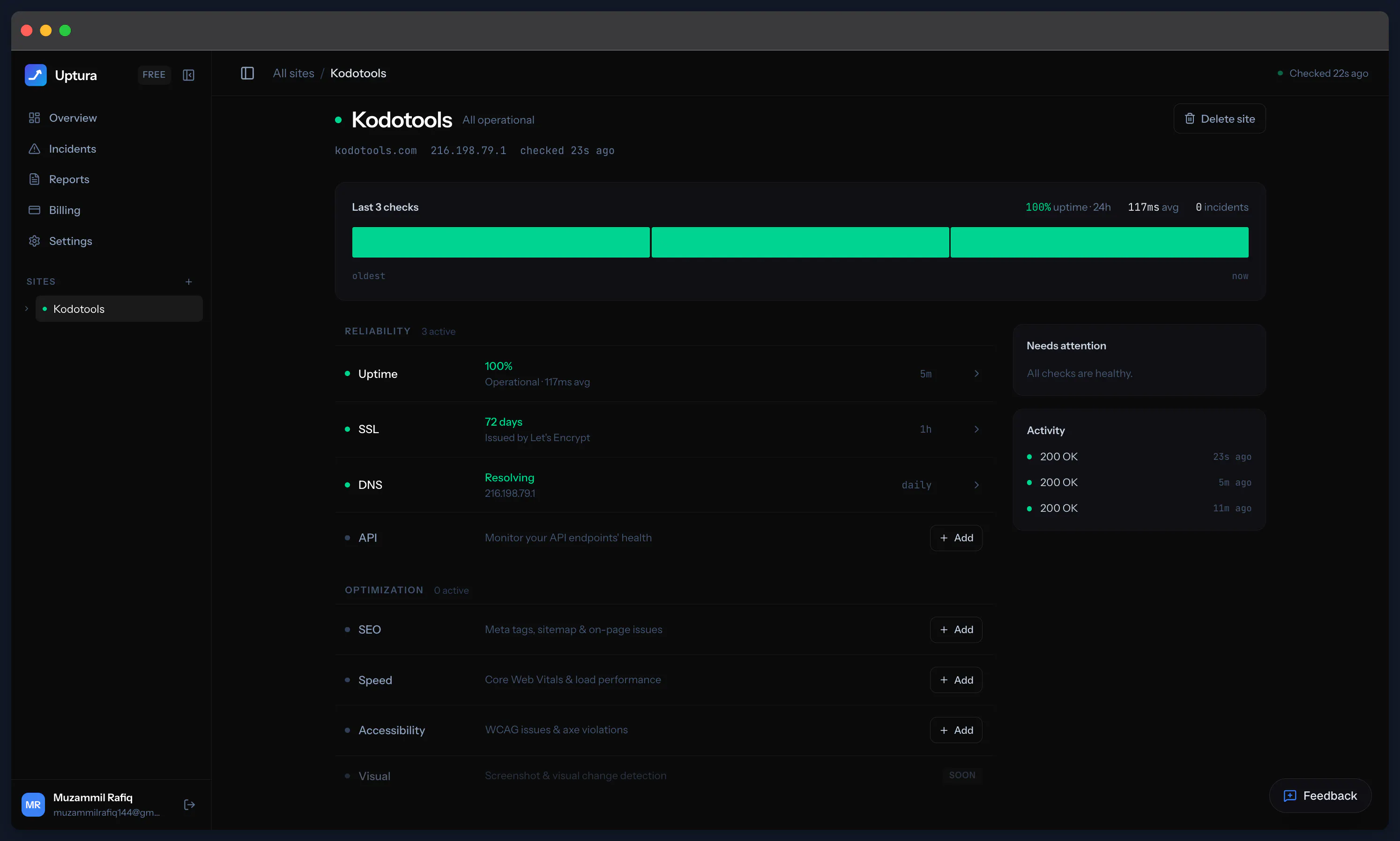This screenshot has width=1400, height=841.
Task: Open Feedback button
Action: [x=1320, y=796]
